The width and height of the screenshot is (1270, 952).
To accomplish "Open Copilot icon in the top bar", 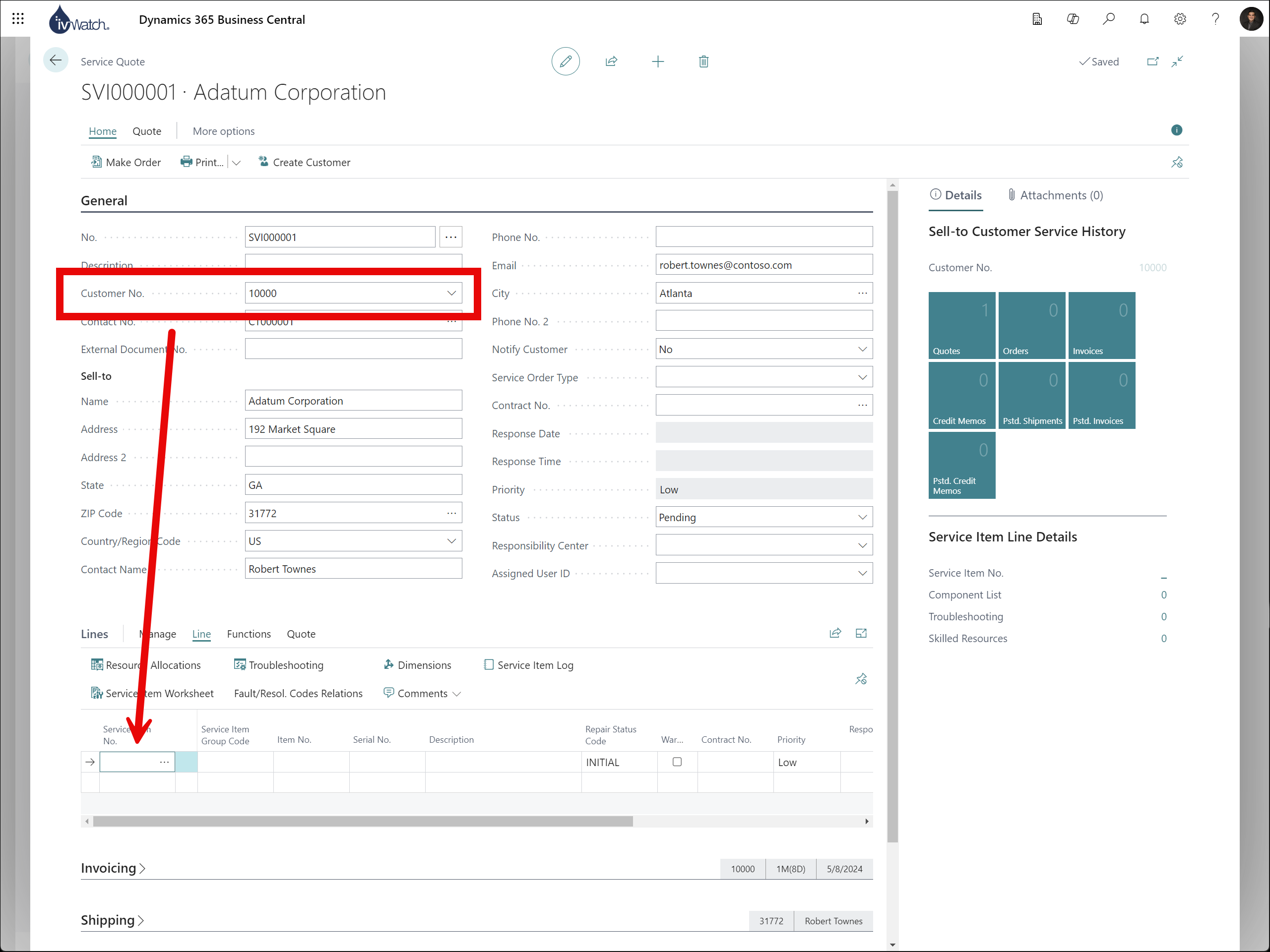I will pyautogui.click(x=1073, y=19).
